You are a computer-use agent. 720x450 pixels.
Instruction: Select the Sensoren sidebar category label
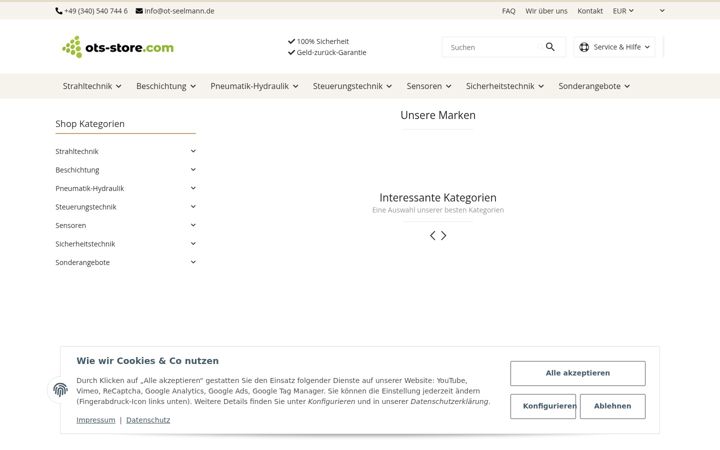point(71,225)
